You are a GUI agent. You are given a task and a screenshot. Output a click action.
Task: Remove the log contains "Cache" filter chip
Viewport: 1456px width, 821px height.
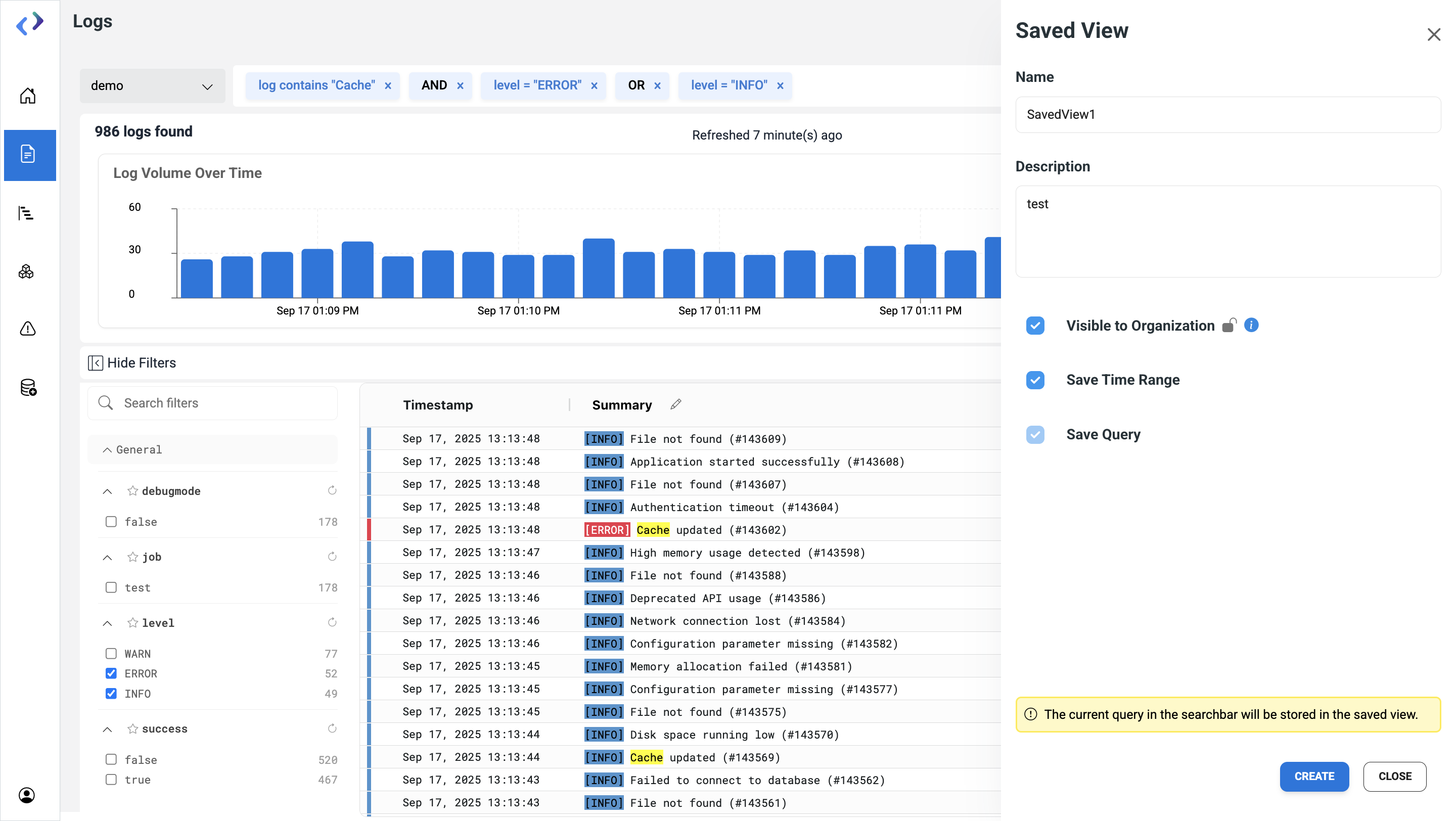(388, 86)
